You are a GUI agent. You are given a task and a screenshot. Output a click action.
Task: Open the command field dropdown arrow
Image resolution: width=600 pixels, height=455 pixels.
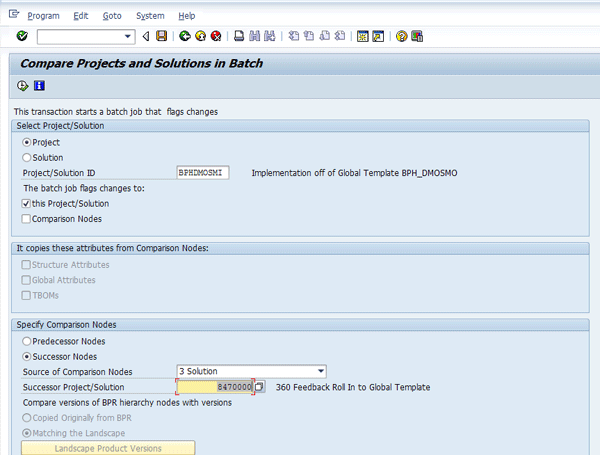tap(128, 37)
